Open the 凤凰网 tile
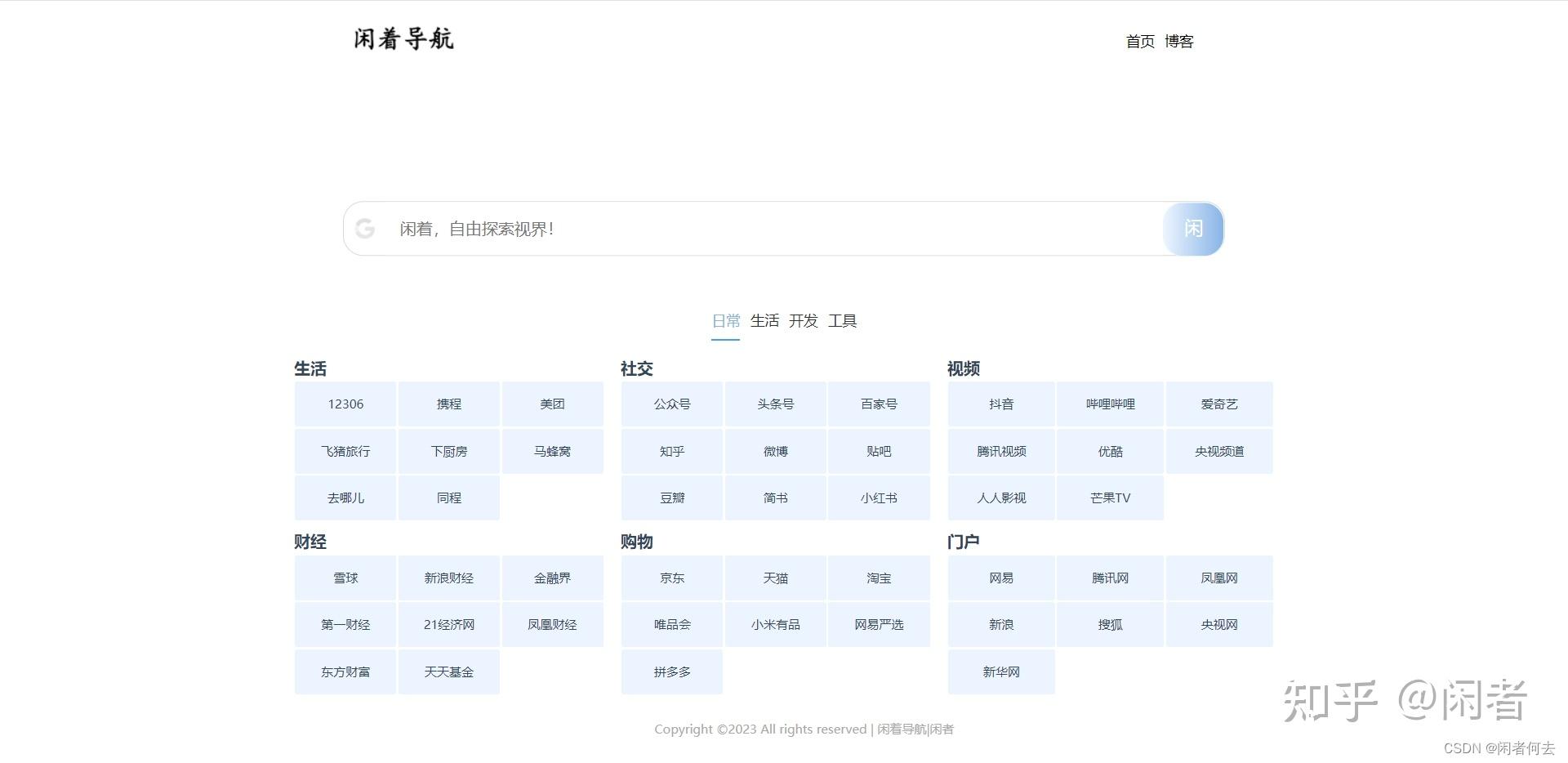 1219,578
